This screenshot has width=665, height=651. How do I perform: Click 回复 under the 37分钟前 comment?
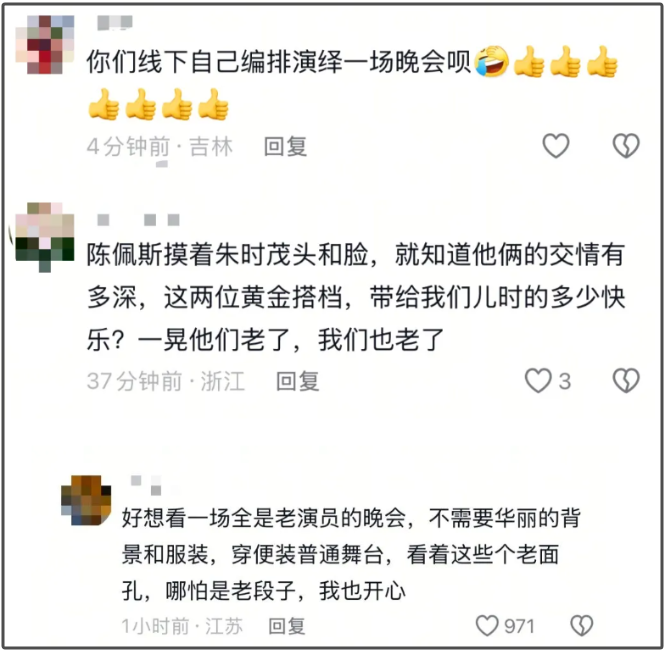pos(298,381)
